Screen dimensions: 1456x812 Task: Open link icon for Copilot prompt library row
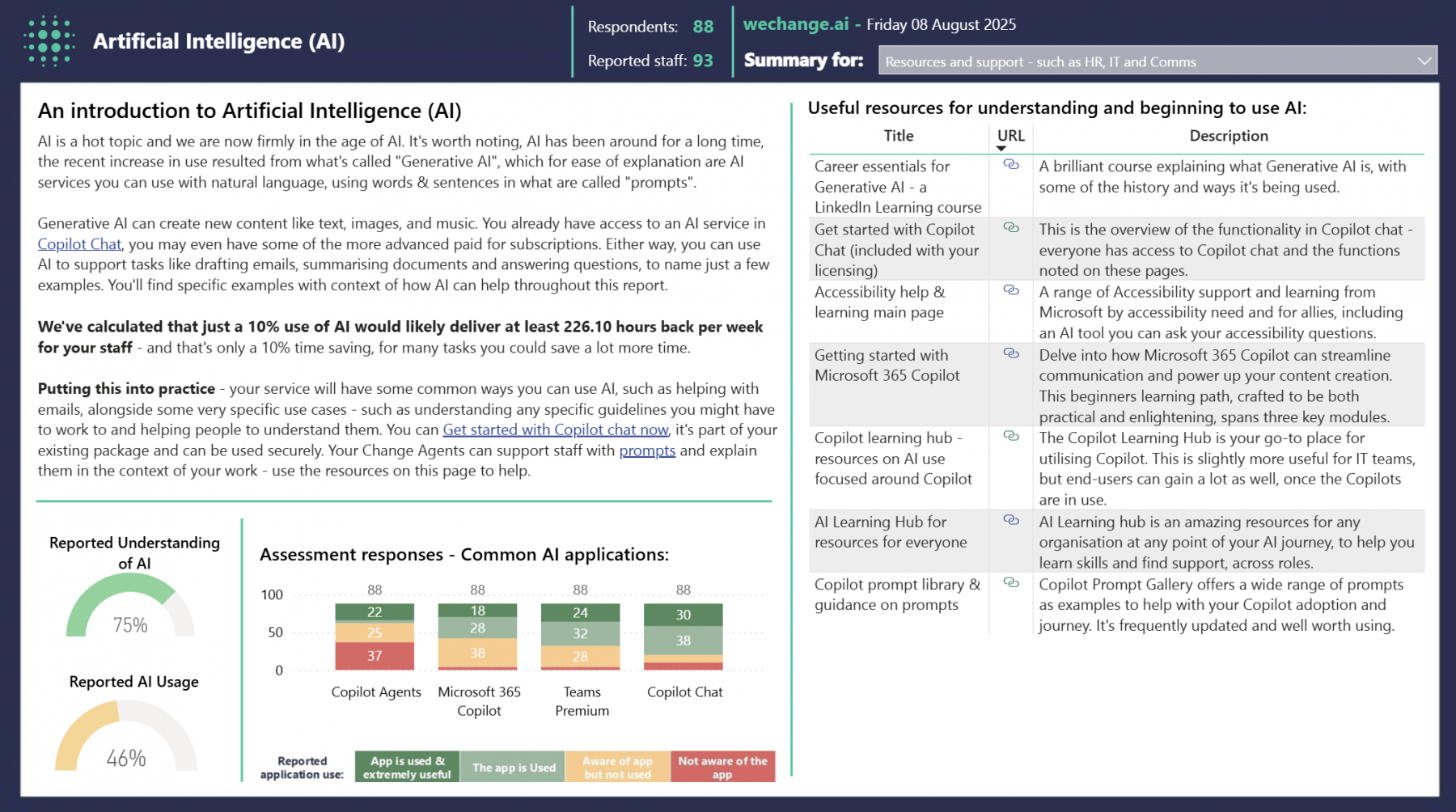pos(1010,582)
